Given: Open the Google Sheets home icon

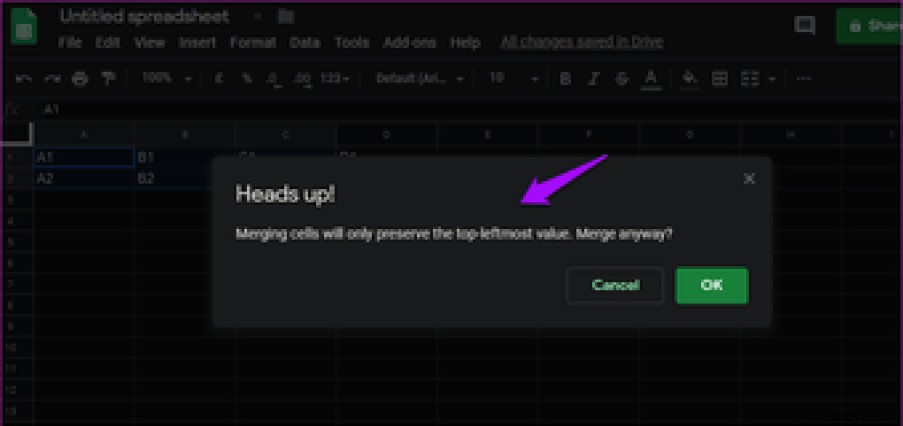Looking at the screenshot, I should tap(24, 27).
